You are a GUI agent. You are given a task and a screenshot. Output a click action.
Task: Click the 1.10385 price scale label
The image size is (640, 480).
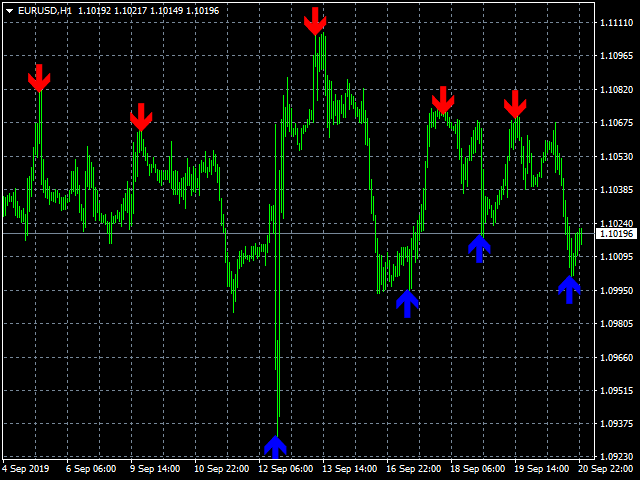click(x=616, y=189)
